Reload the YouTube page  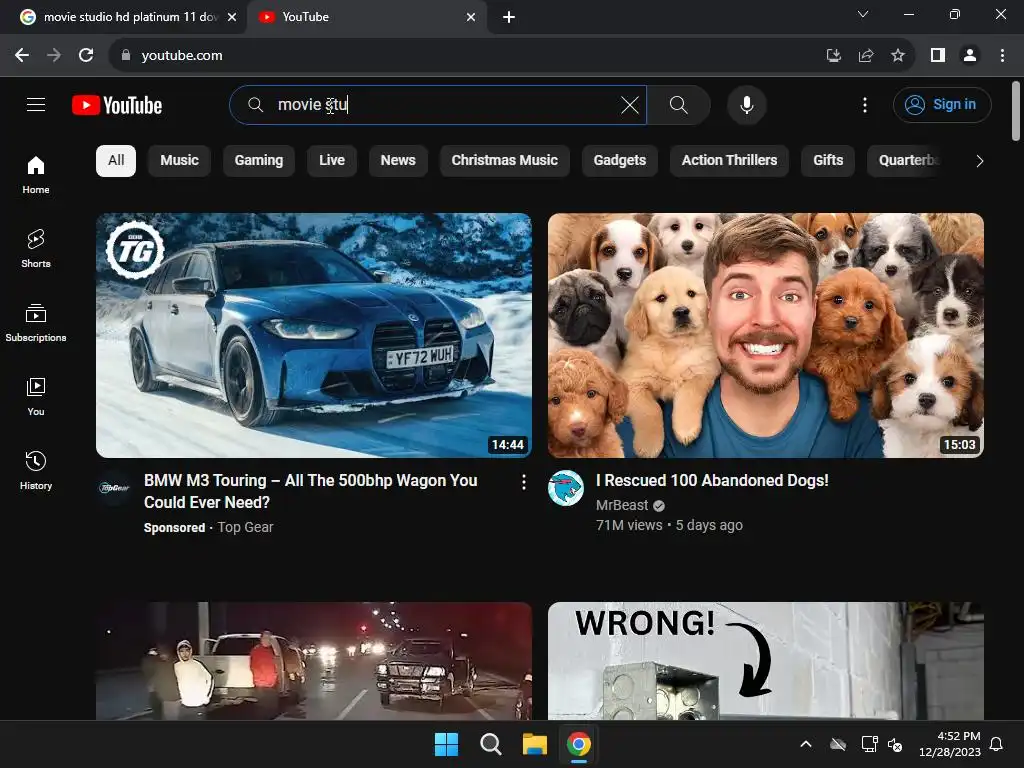(x=86, y=56)
